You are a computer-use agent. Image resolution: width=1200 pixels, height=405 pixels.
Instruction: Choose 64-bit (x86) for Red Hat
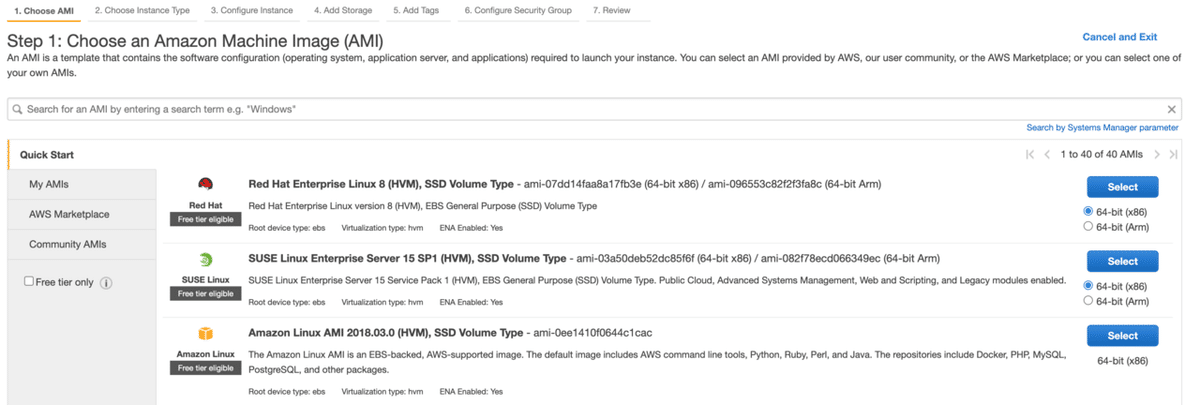click(1088, 212)
